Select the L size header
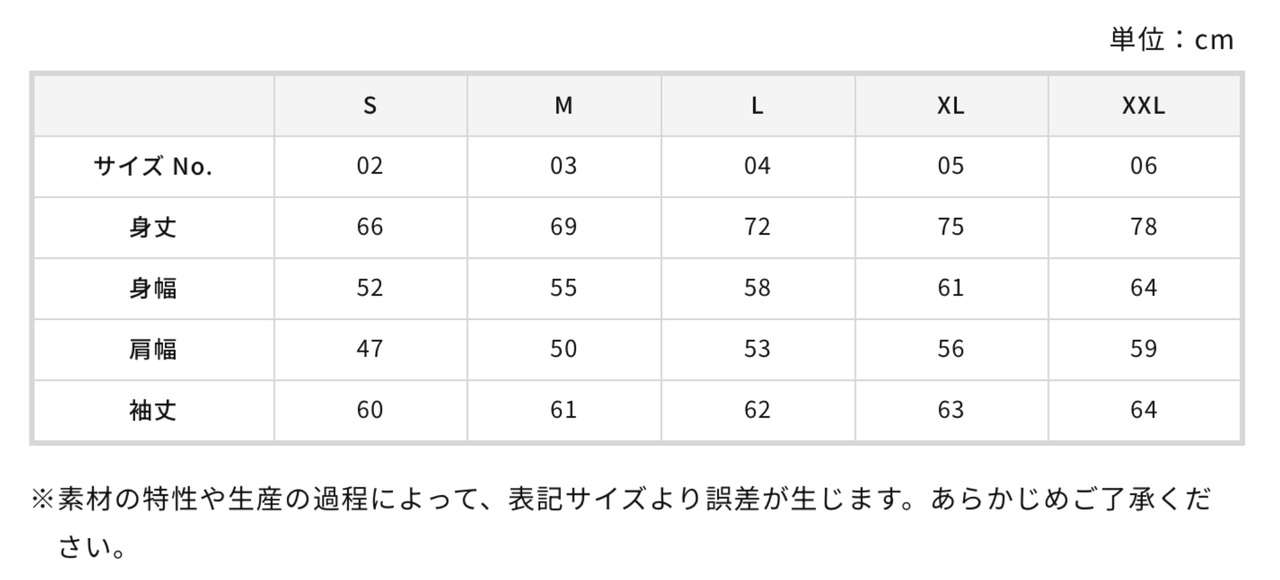This screenshot has height=580, width=1280. tap(757, 106)
